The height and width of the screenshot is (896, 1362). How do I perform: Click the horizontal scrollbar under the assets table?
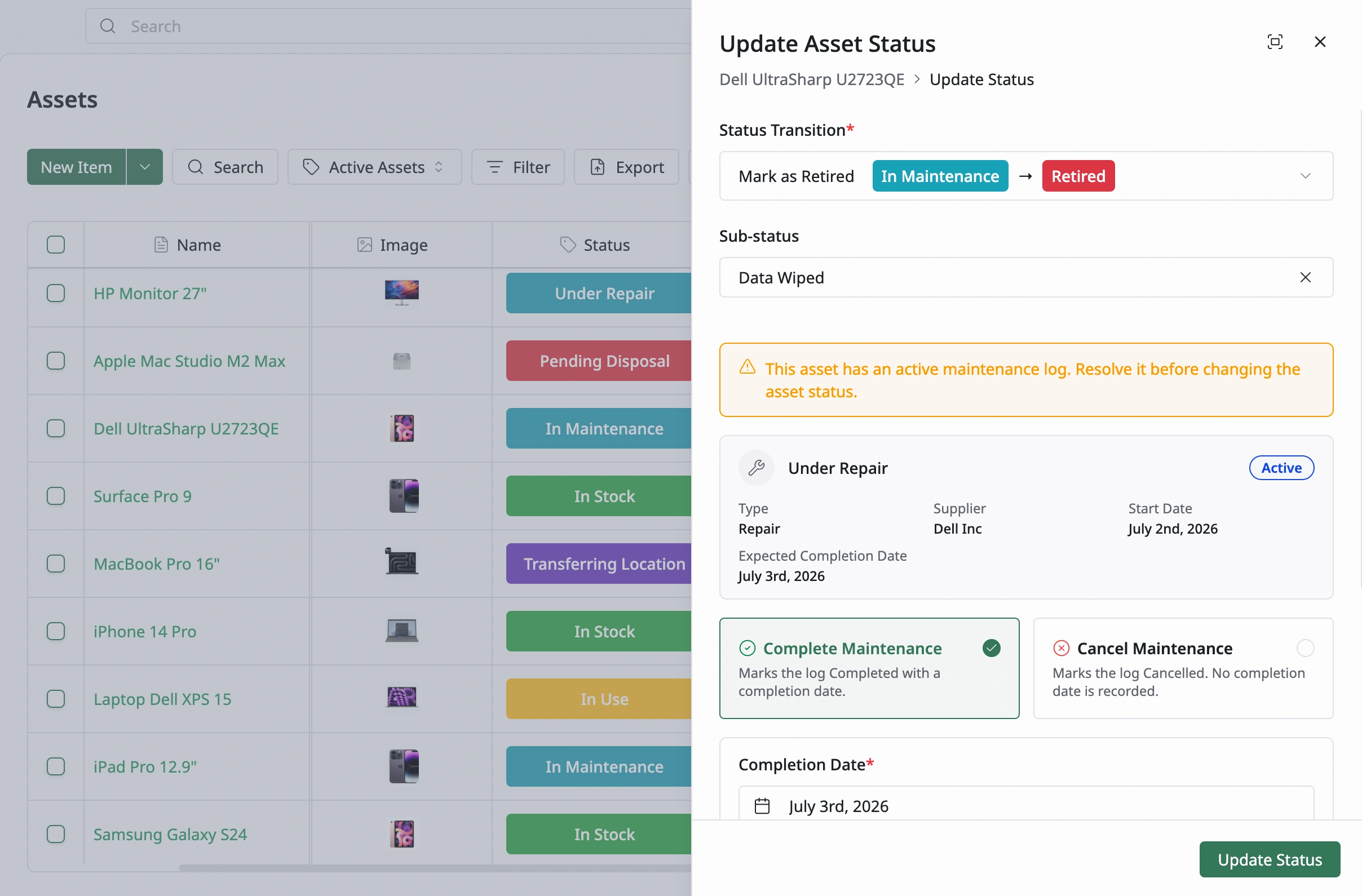click(x=435, y=867)
